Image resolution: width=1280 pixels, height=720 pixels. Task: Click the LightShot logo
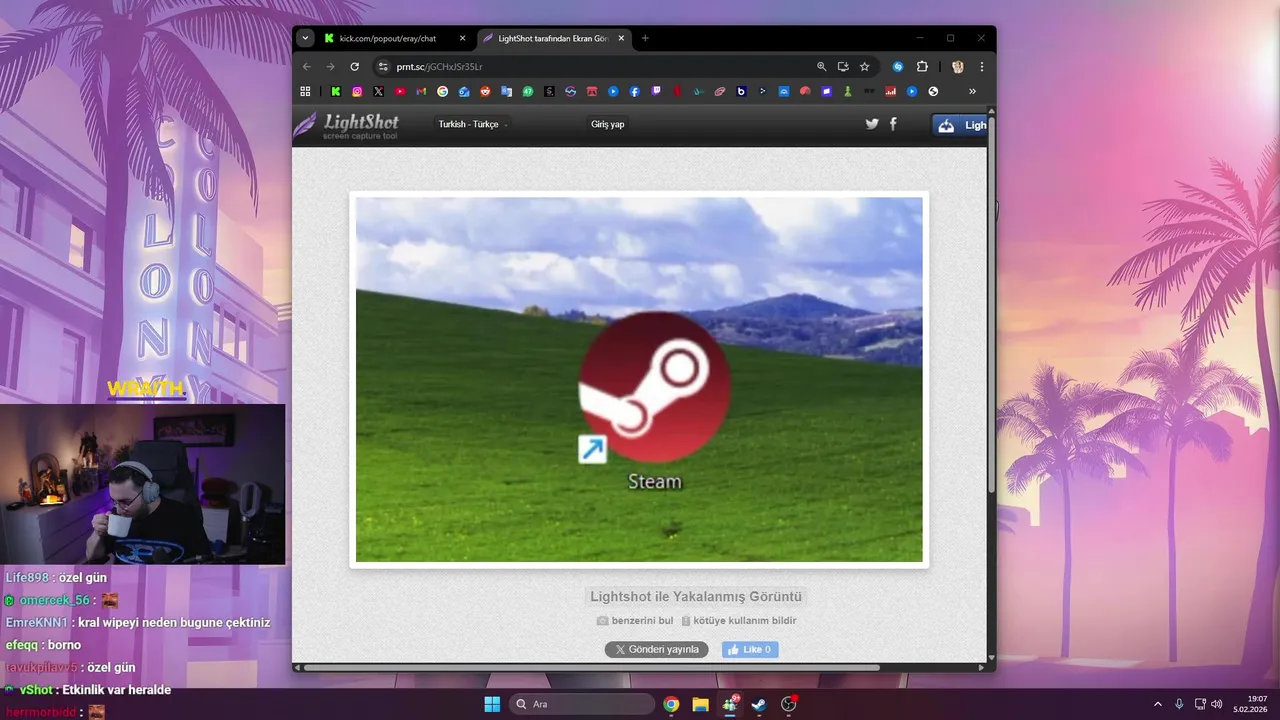(x=346, y=126)
